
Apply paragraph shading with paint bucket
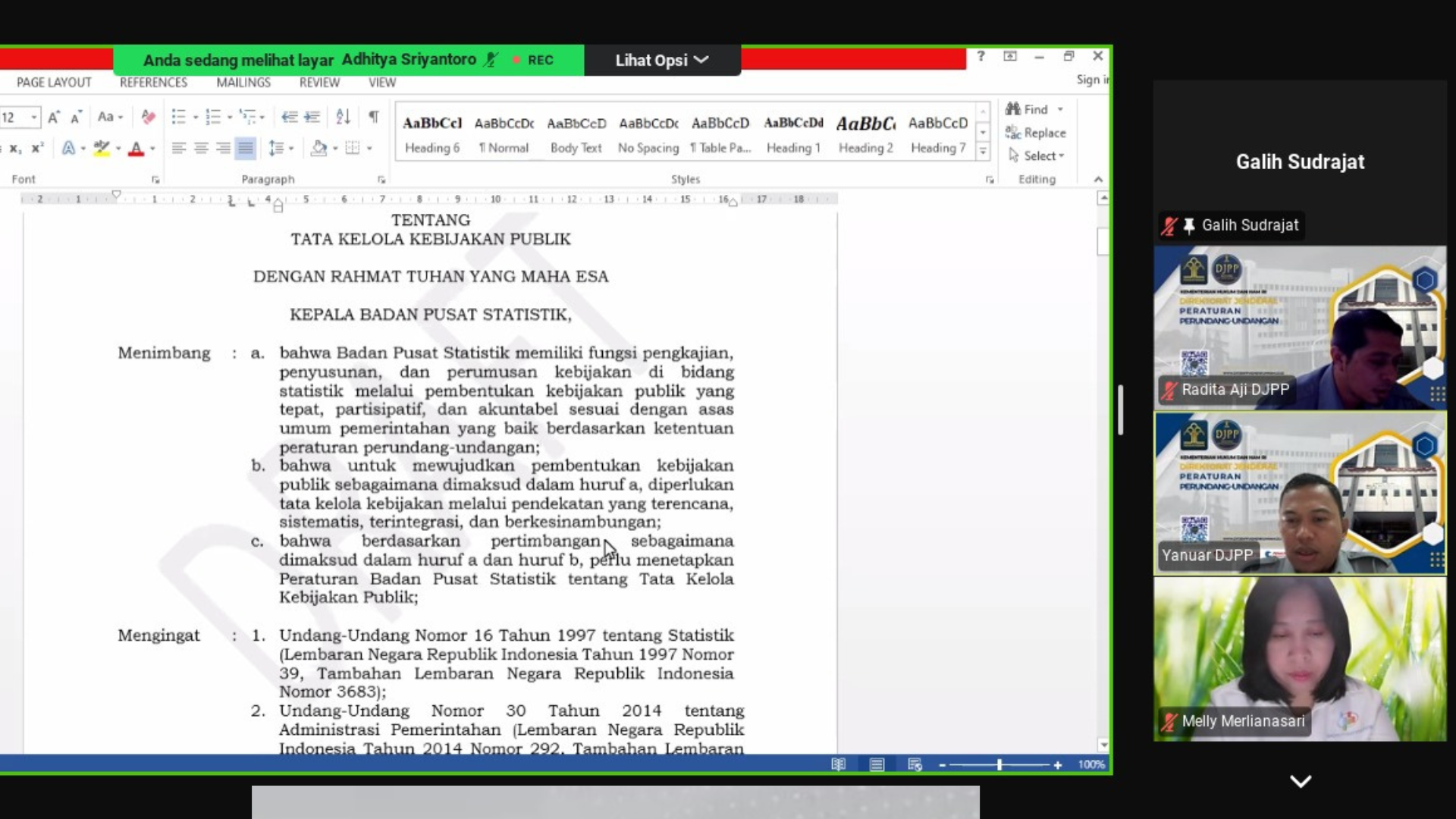318,148
